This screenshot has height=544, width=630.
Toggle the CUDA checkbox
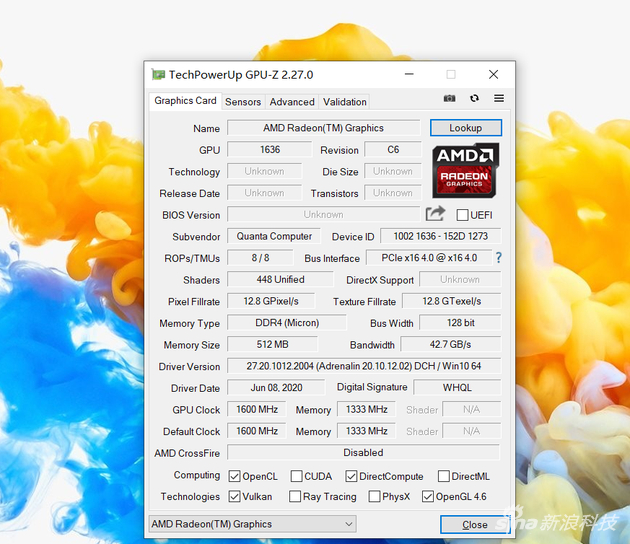tap(296, 477)
